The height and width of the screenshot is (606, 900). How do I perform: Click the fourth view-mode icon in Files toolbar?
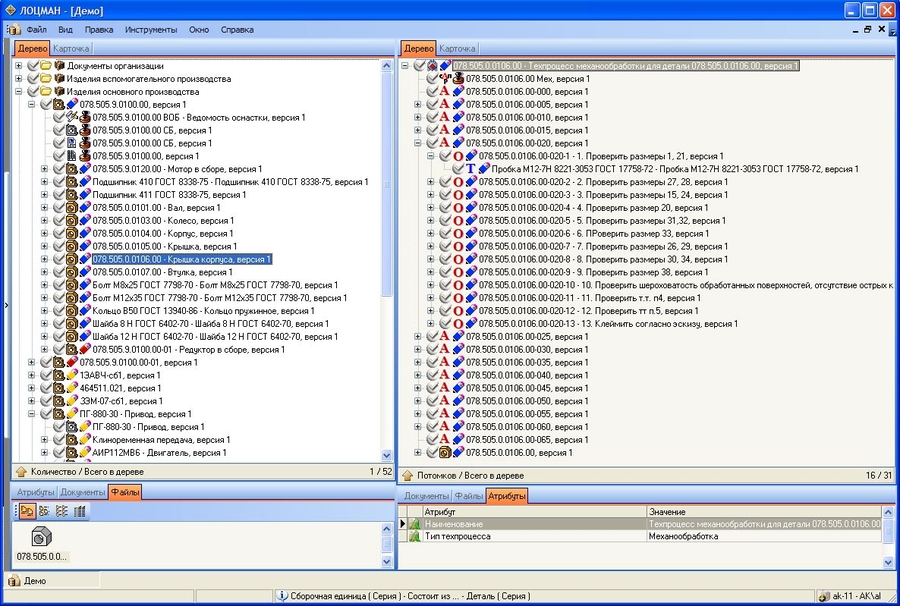79,511
